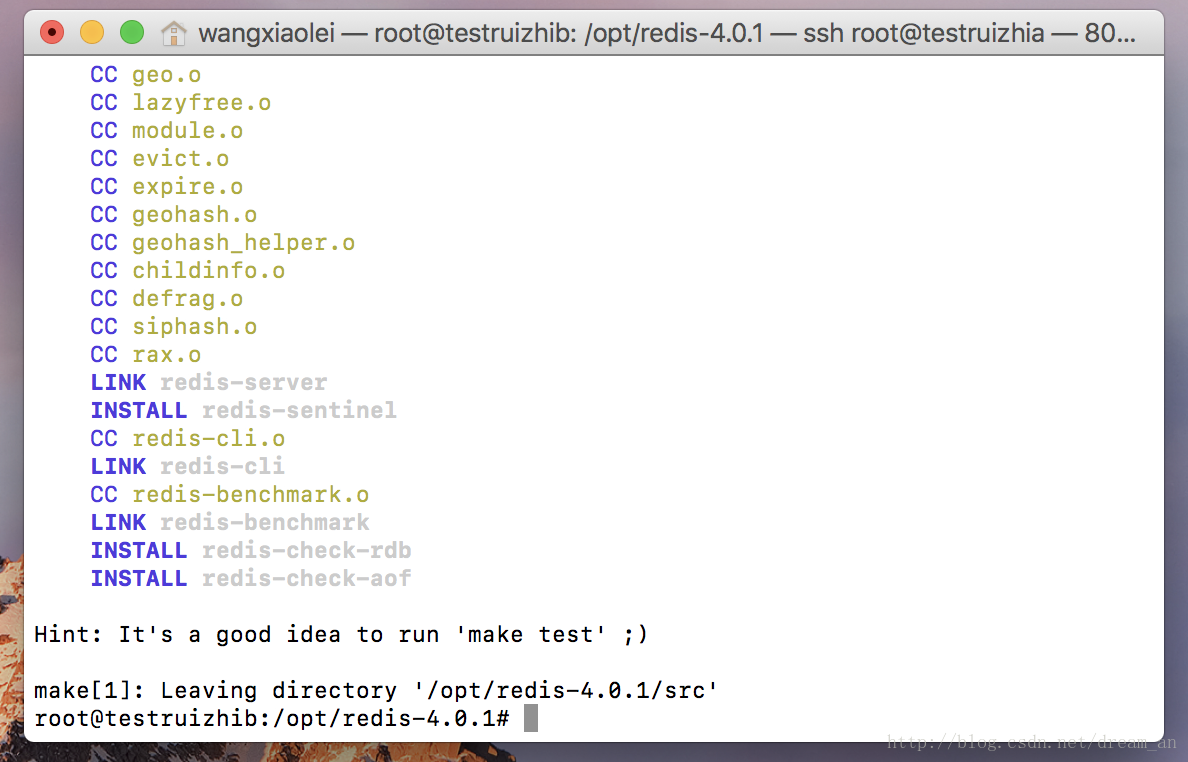The image size is (1188, 762).
Task: Click the line 'CC redis-benchmark.o'
Action: [230, 495]
